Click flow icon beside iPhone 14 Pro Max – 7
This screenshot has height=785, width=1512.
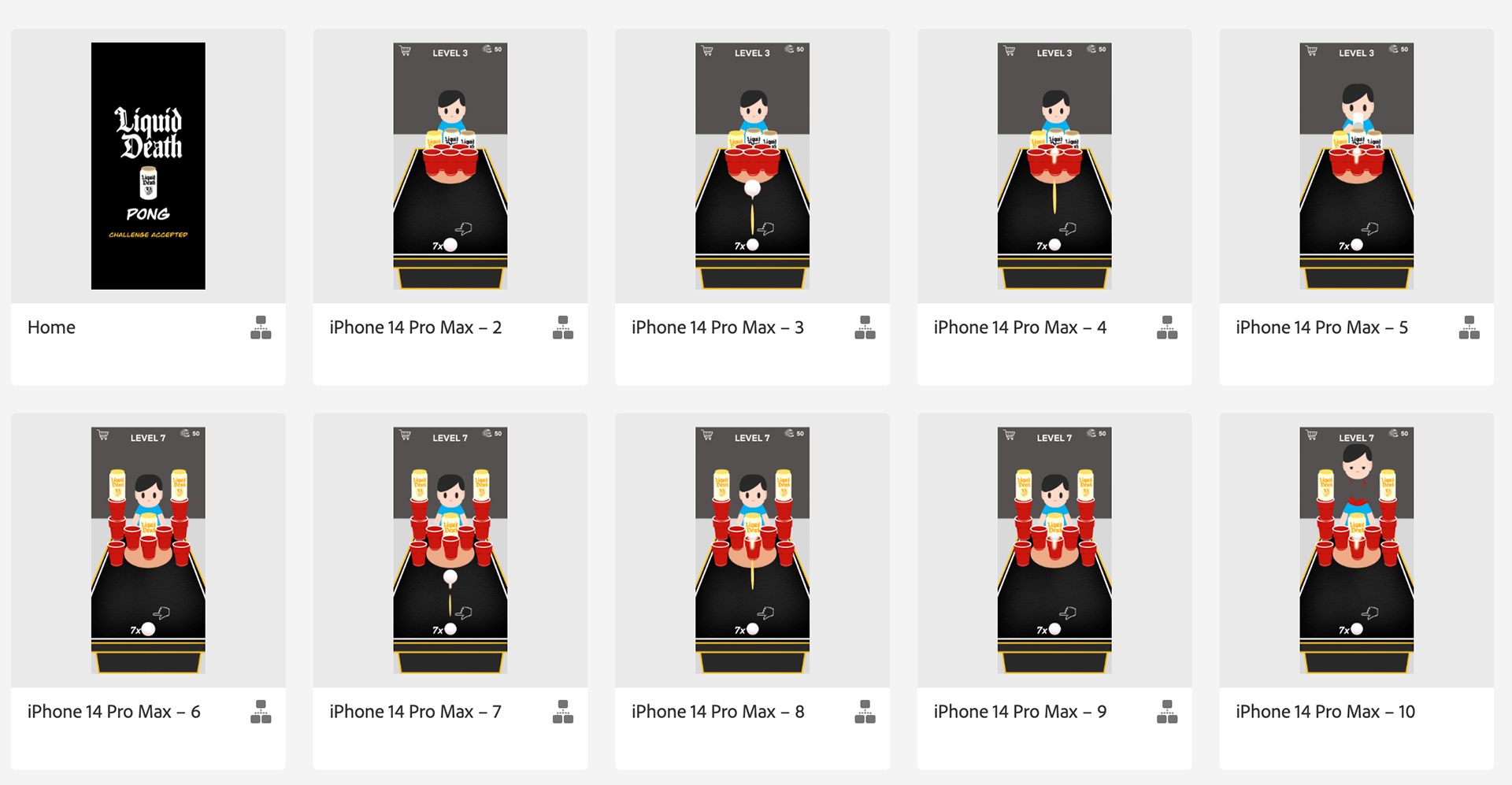coord(563,712)
